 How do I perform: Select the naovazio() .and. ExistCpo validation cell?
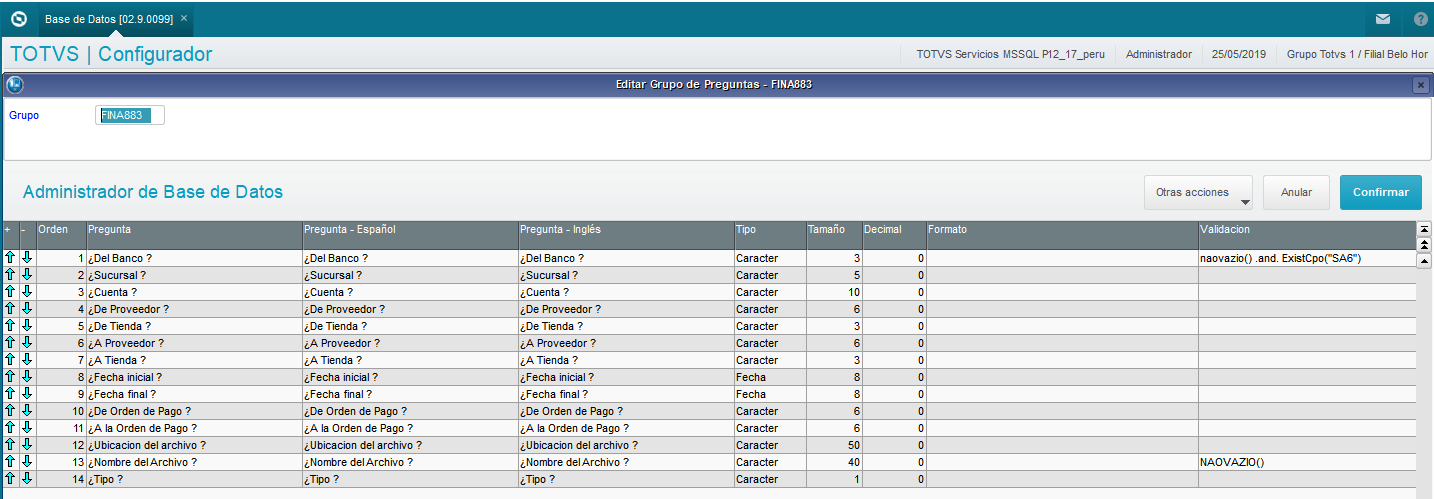[x=1307, y=258]
